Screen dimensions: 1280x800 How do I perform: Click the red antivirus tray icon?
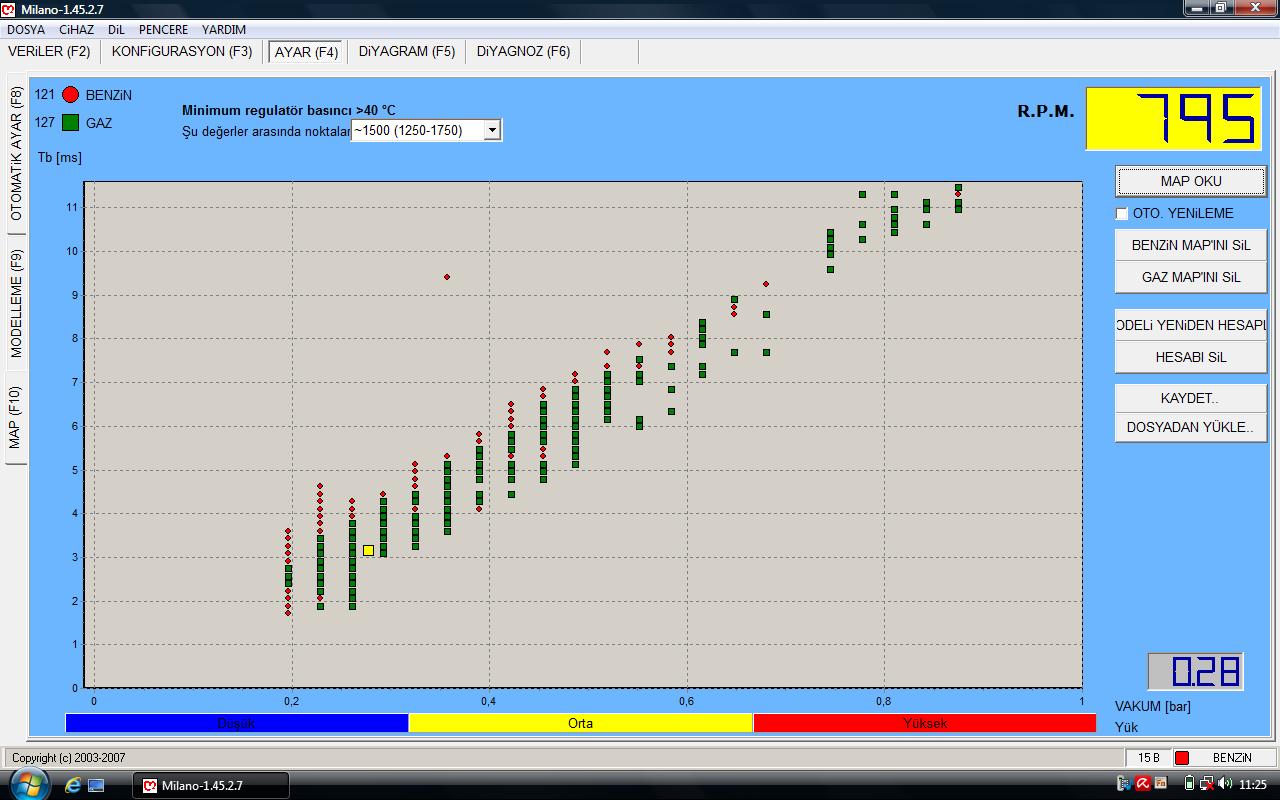click(x=1142, y=784)
